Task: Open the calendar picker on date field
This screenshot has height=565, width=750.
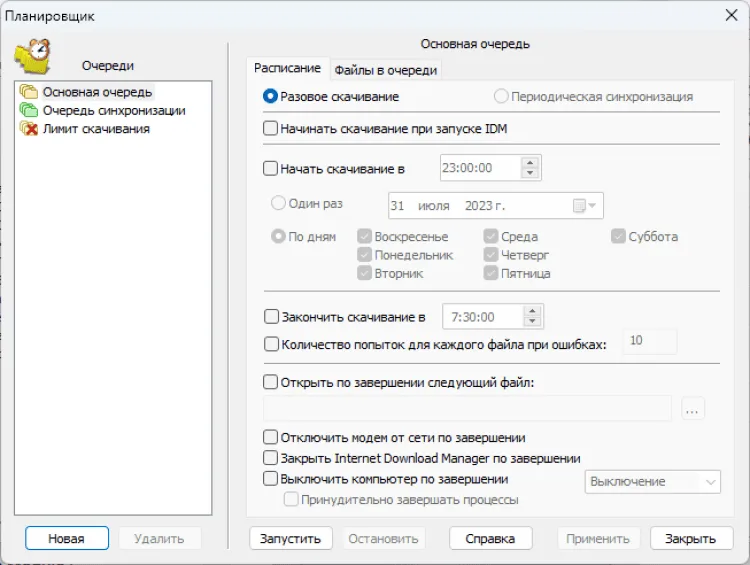Action: 584,206
